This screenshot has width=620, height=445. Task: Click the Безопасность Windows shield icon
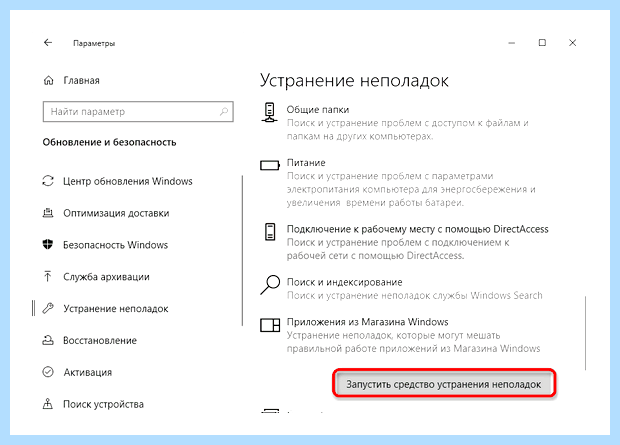point(48,244)
